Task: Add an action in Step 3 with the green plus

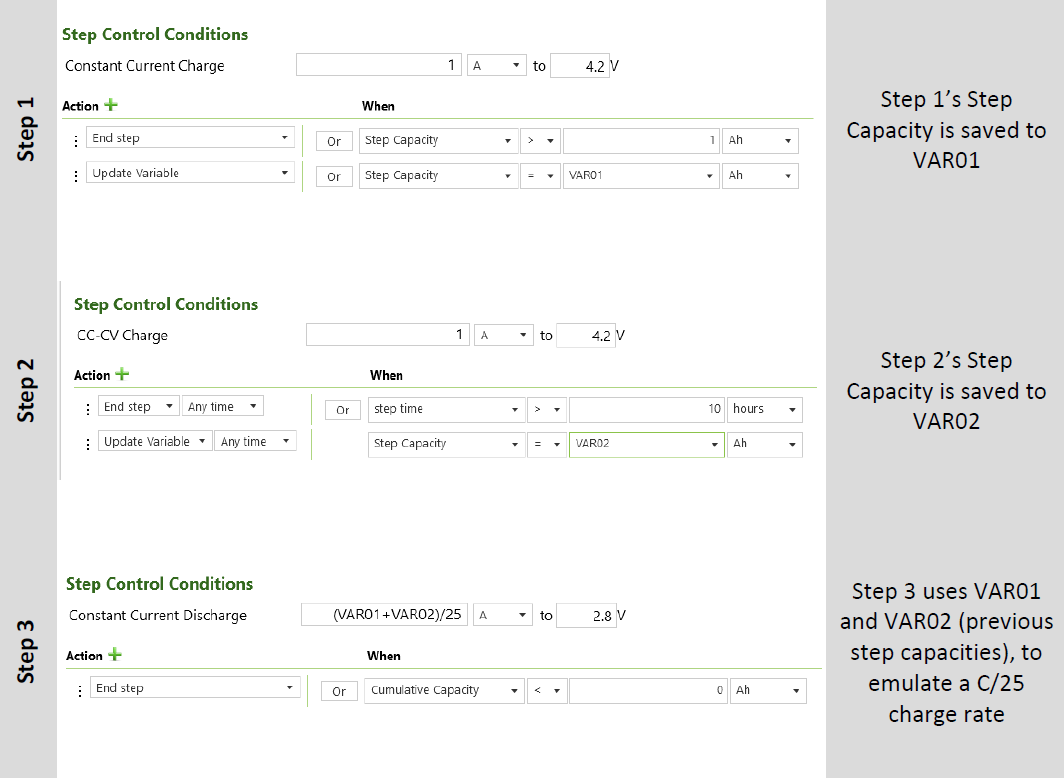Action: [x=115, y=655]
